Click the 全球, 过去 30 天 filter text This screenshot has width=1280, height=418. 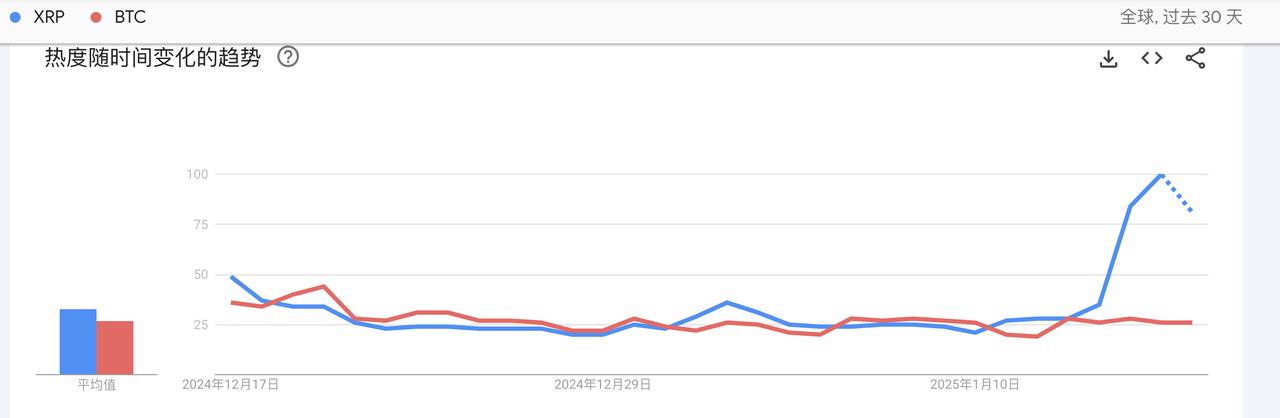1181,17
